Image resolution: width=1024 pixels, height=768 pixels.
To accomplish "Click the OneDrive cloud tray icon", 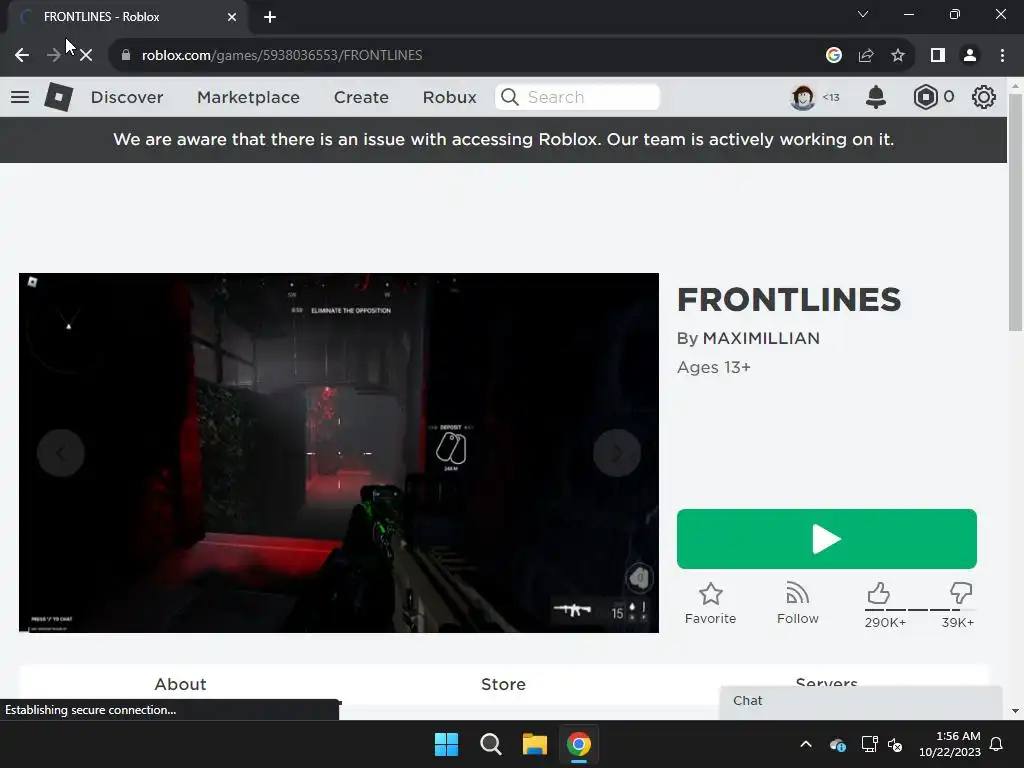I will pos(838,744).
